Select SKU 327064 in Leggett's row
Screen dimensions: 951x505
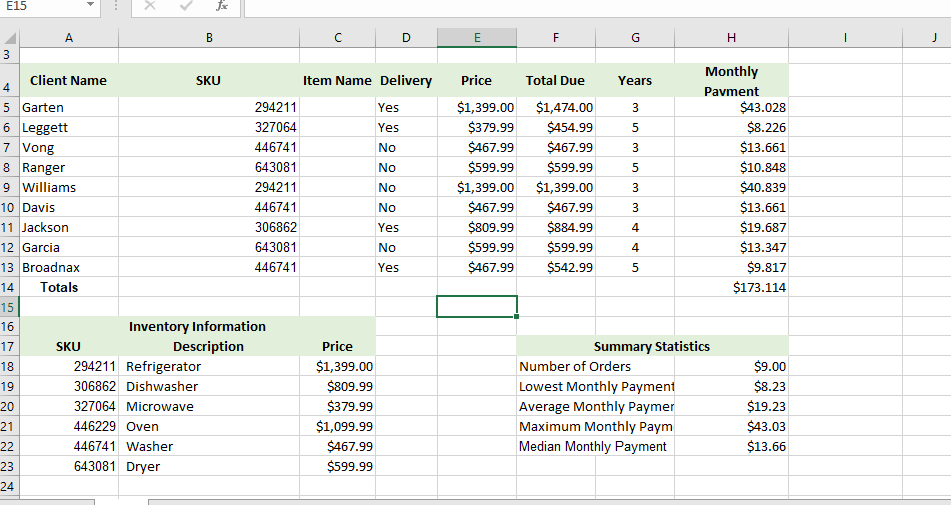[x=209, y=127]
